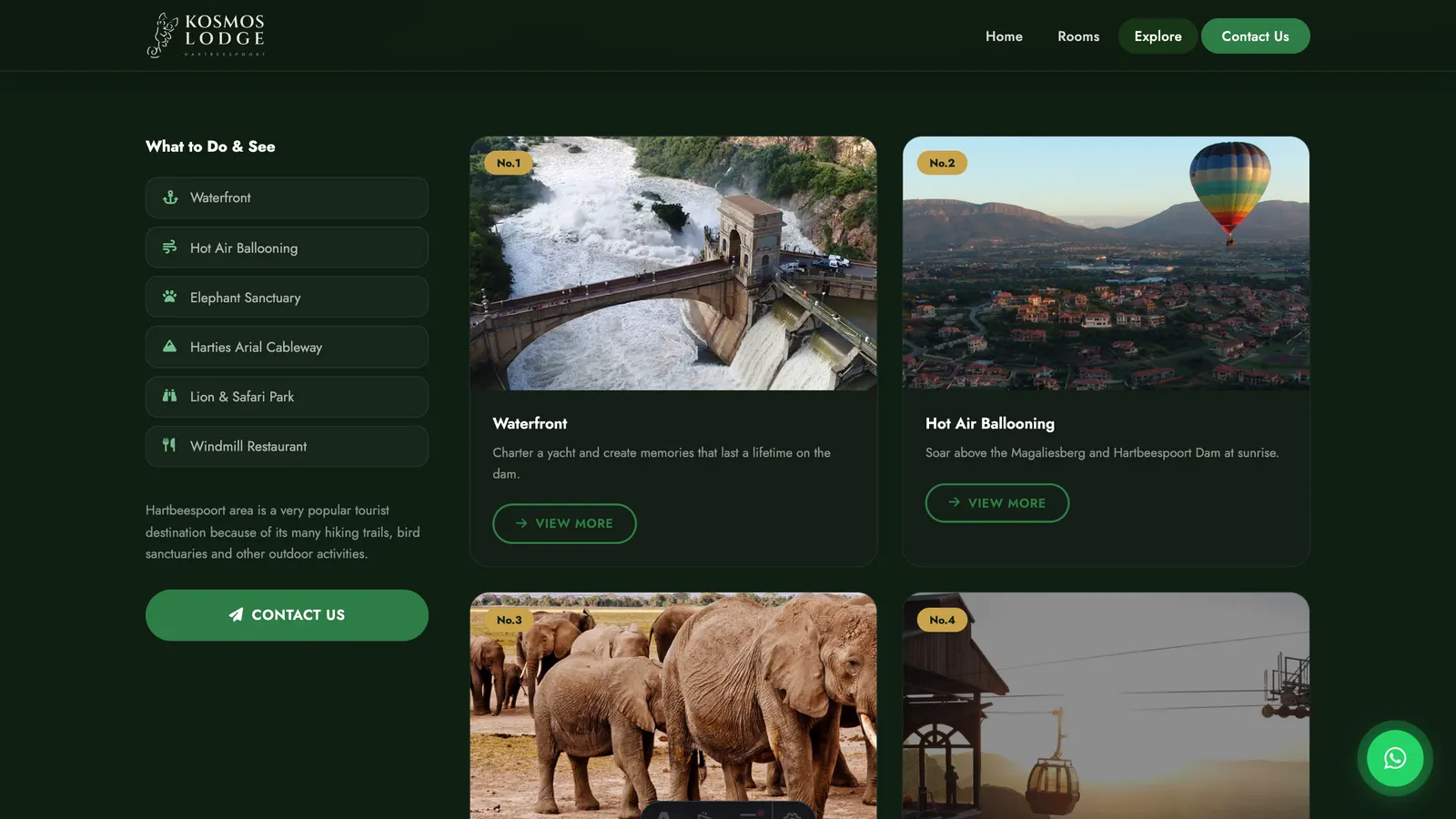The height and width of the screenshot is (819, 1456).
Task: Select Elephant Sanctuary in the sidebar
Action: [x=287, y=297]
